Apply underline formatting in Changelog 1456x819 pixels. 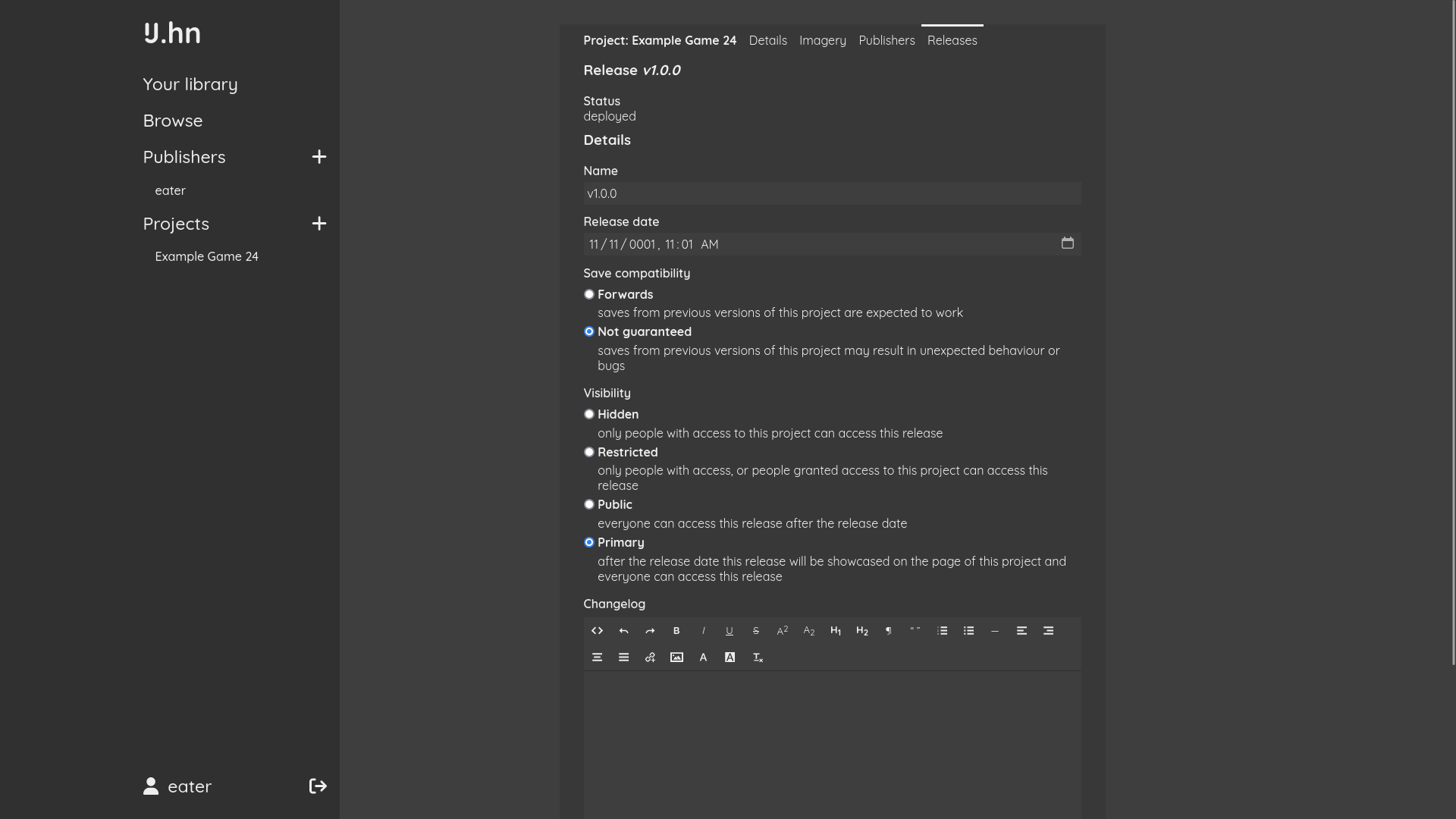(x=730, y=631)
